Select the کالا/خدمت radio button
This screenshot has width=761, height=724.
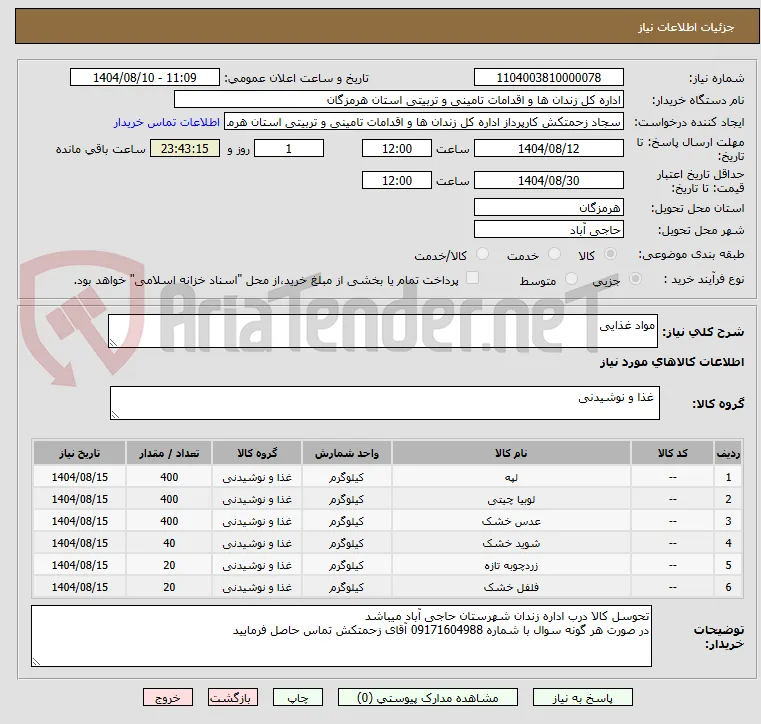click(482, 254)
